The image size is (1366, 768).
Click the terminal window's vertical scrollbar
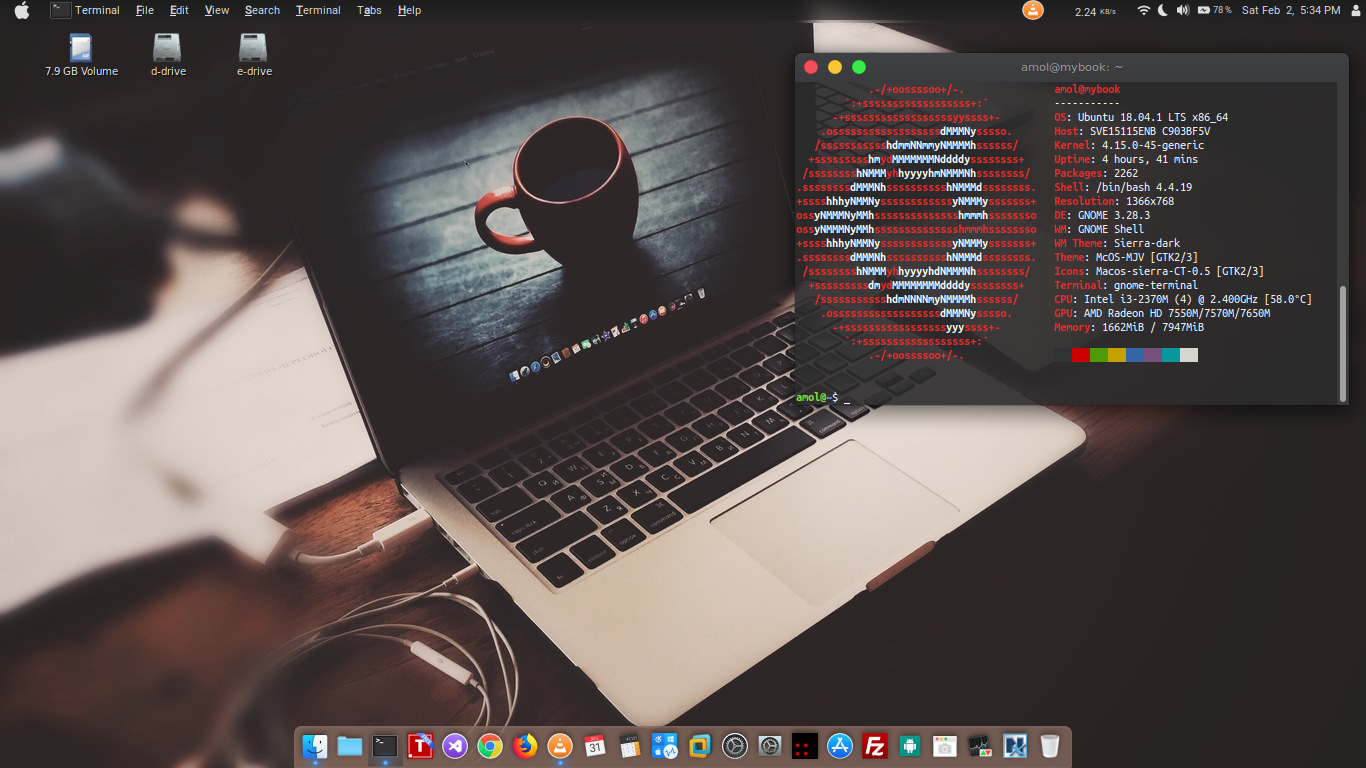pos(1343,342)
